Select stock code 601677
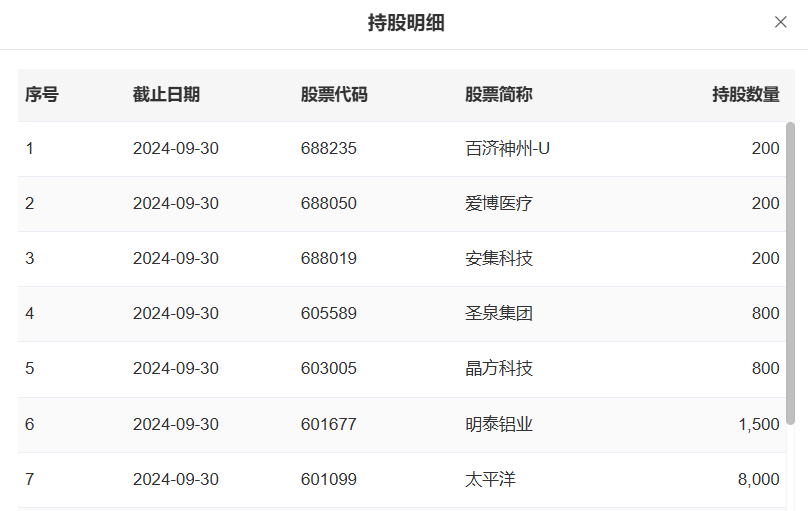808x511 pixels. click(x=329, y=424)
